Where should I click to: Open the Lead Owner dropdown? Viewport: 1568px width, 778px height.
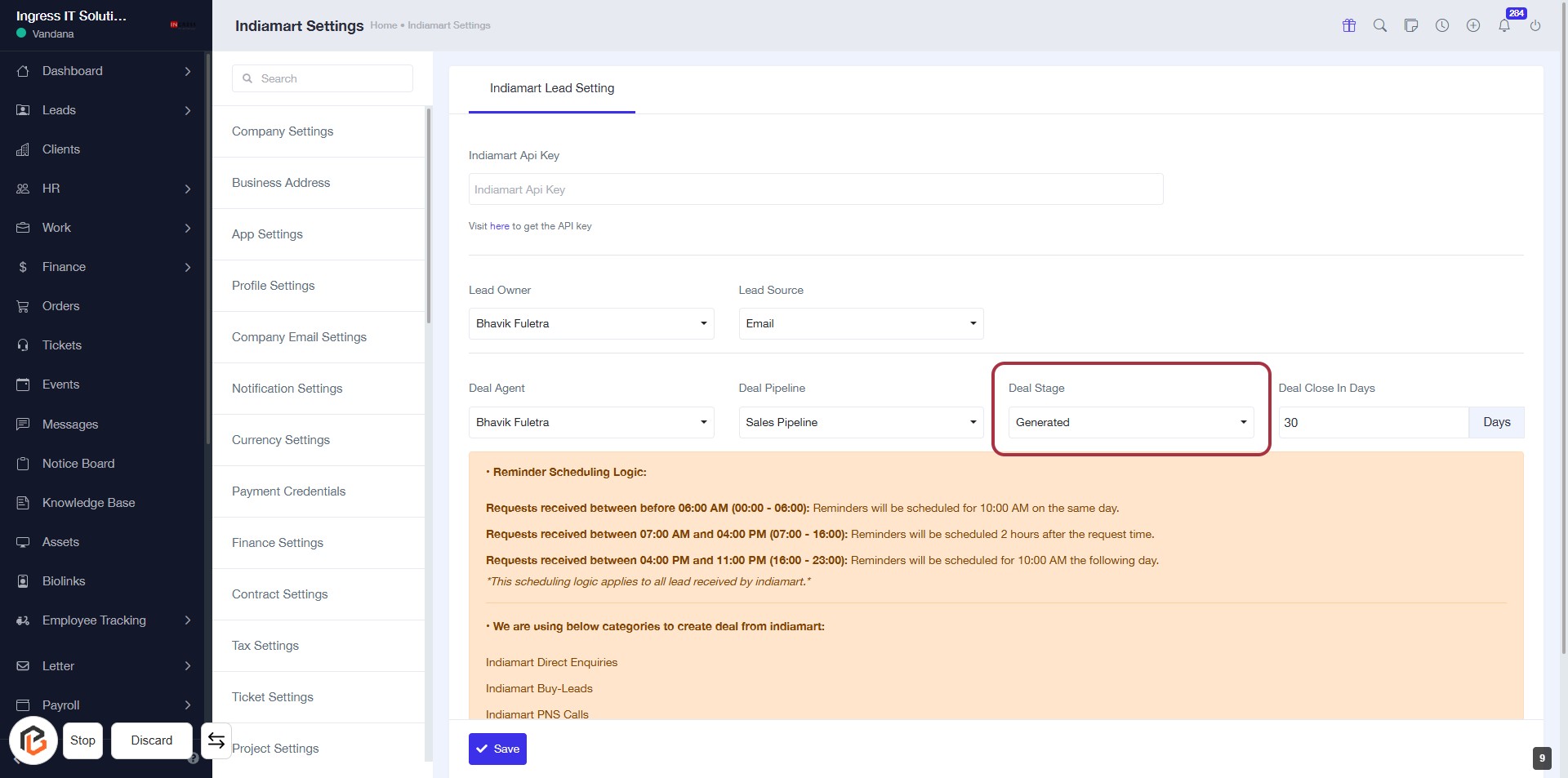[590, 324]
